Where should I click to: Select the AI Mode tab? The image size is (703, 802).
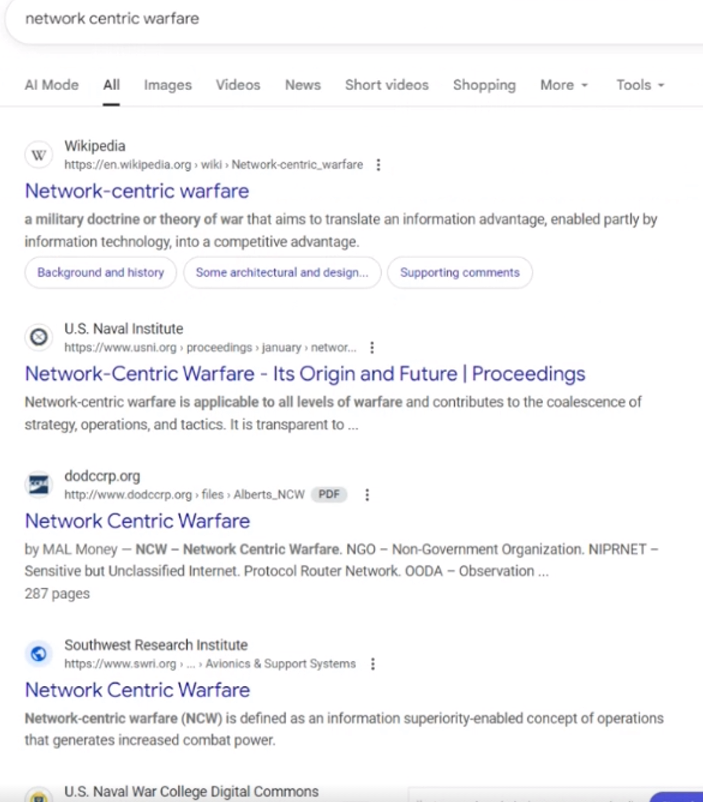[51, 85]
